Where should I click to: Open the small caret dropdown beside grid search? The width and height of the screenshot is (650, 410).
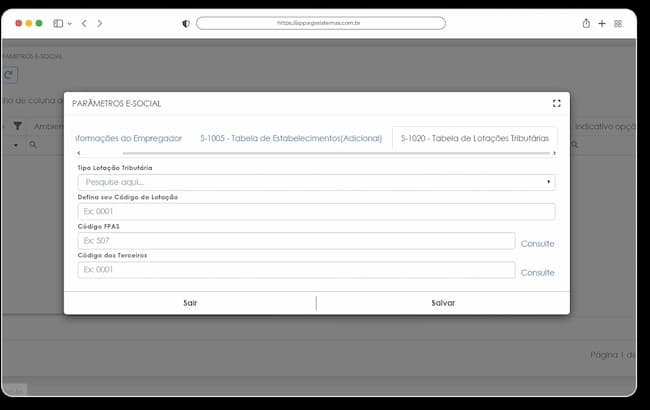click(x=16, y=145)
